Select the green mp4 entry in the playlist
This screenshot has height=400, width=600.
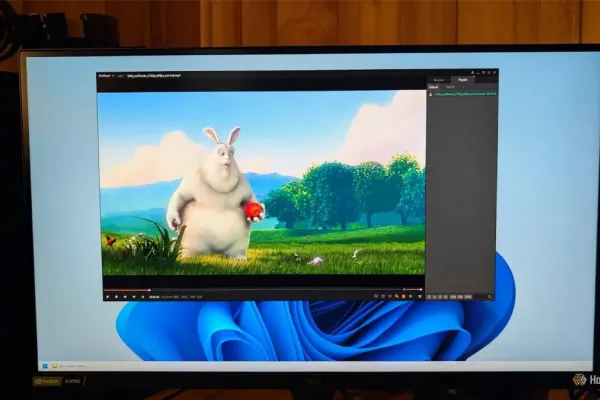pyautogui.click(x=462, y=94)
